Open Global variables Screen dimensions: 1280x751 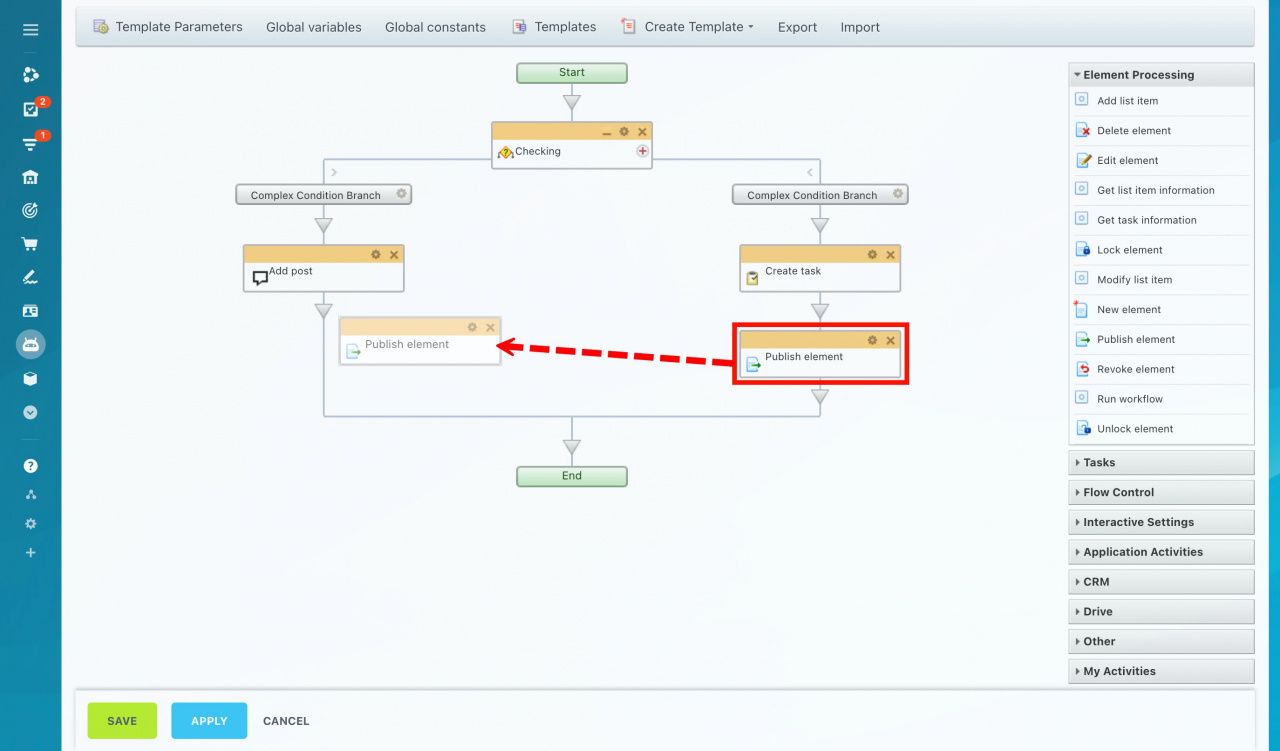pyautogui.click(x=314, y=27)
